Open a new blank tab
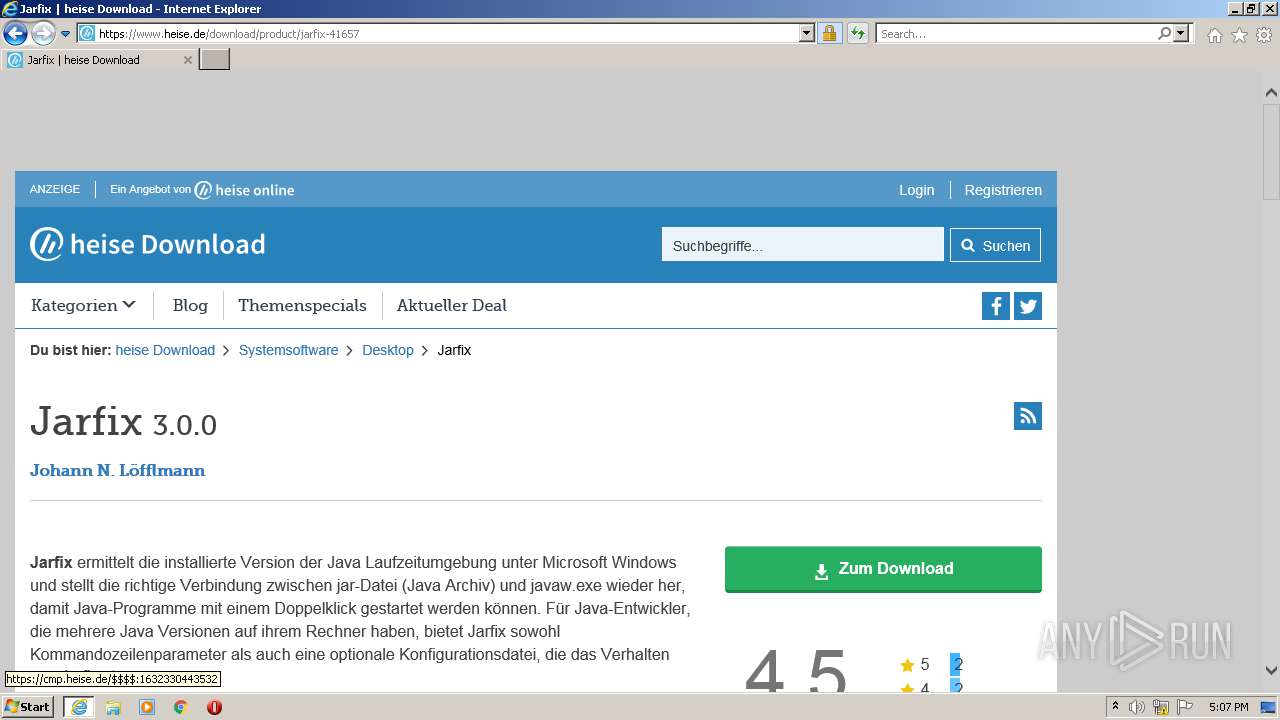Viewport: 1280px width, 720px height. point(215,60)
